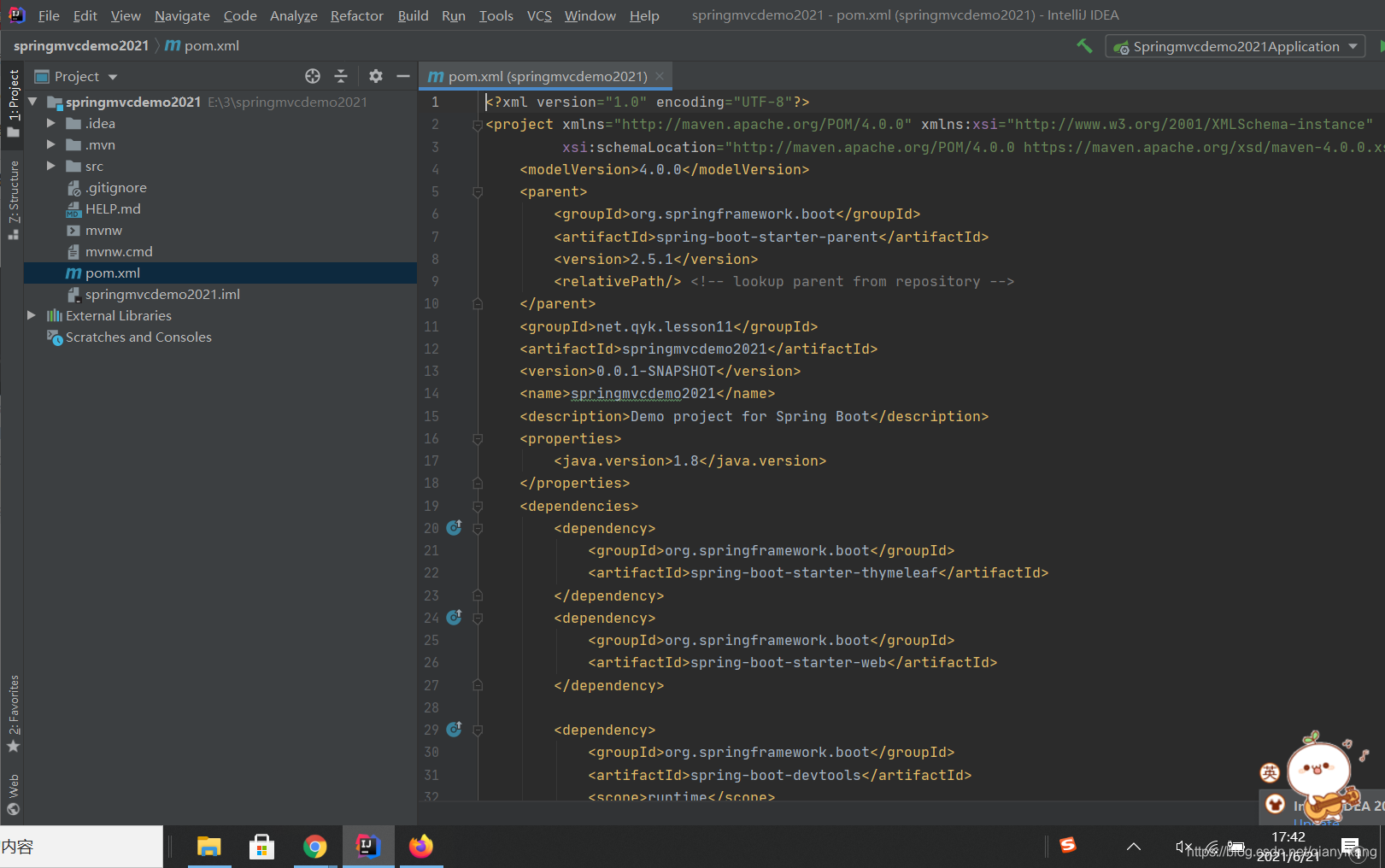
Task: Open Project panel settings gear
Action: (x=376, y=76)
